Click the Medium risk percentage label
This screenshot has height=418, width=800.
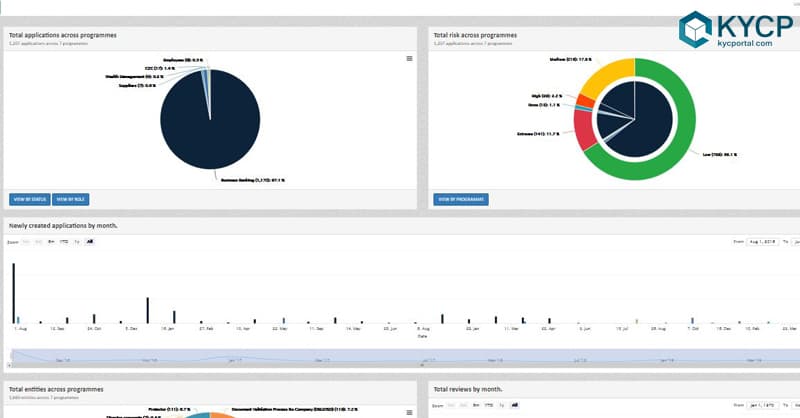pos(570,60)
